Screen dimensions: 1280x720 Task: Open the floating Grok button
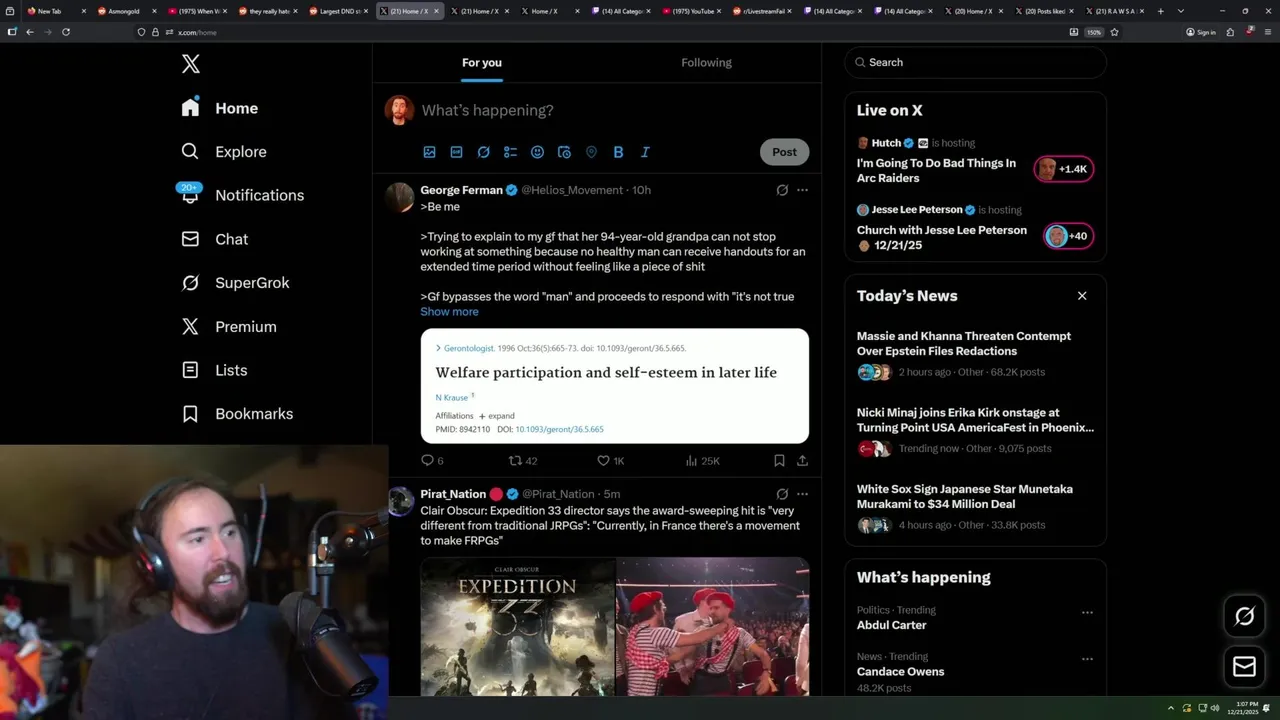(1244, 616)
